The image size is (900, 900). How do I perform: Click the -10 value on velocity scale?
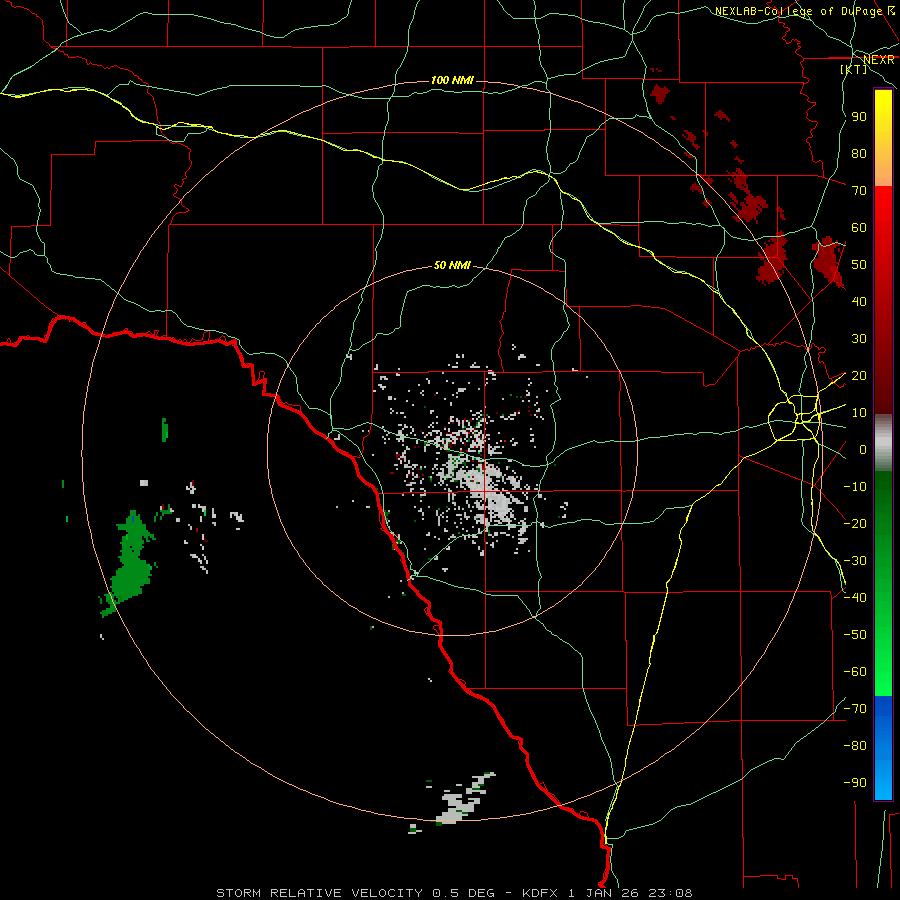pos(855,487)
